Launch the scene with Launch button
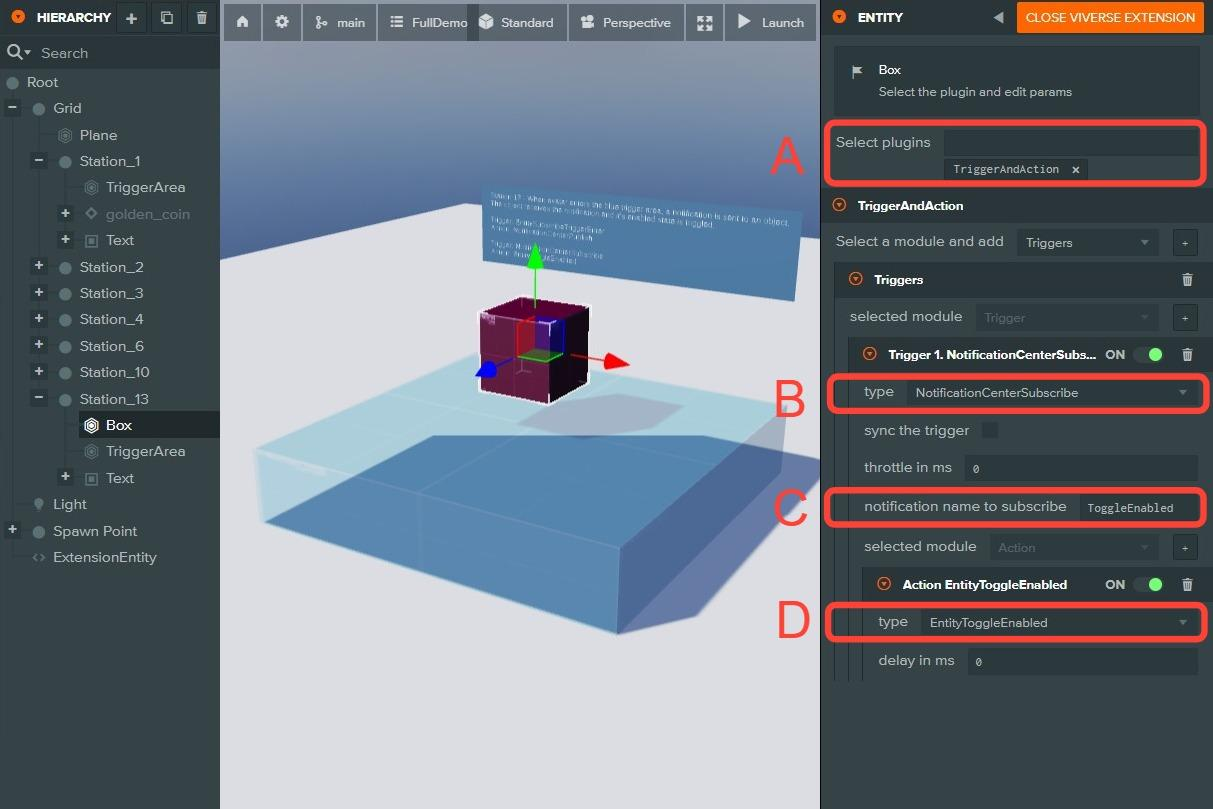The height and width of the screenshot is (809, 1213). pos(770,22)
